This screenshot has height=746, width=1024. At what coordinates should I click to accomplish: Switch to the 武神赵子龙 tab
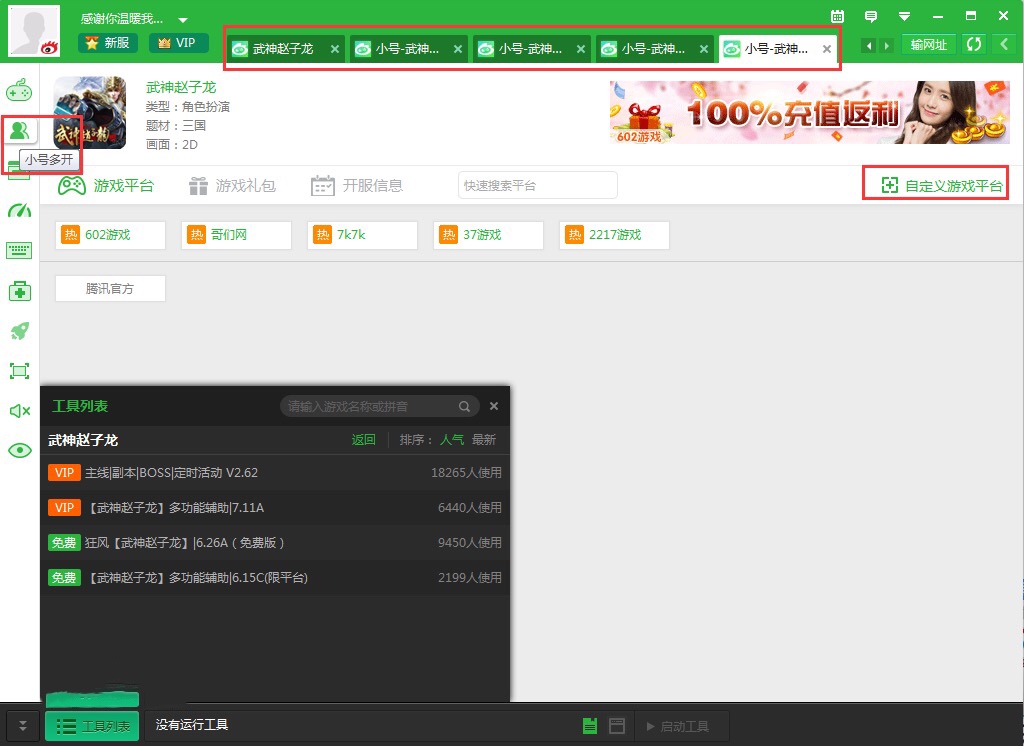click(x=282, y=49)
